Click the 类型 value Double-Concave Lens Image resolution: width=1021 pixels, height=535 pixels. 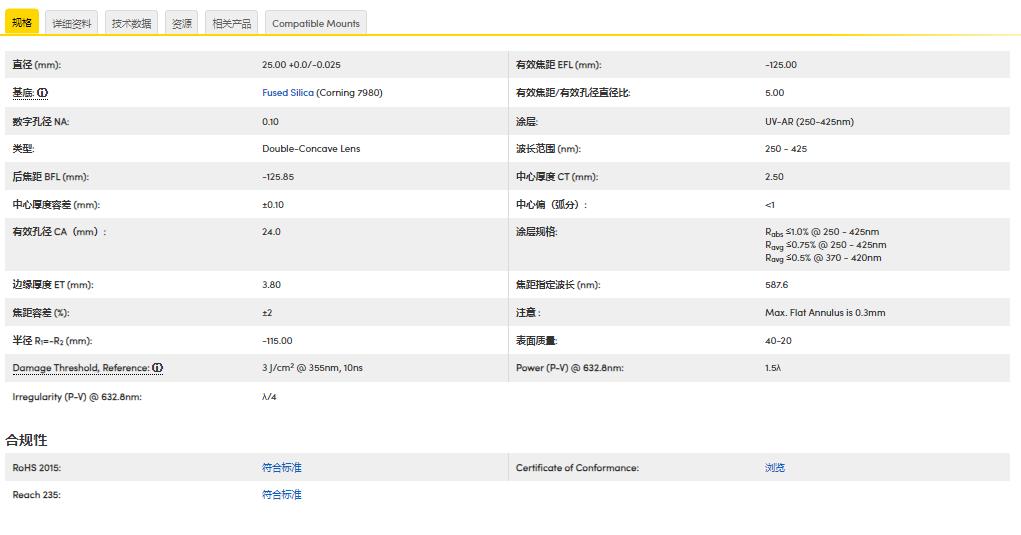[311, 148]
